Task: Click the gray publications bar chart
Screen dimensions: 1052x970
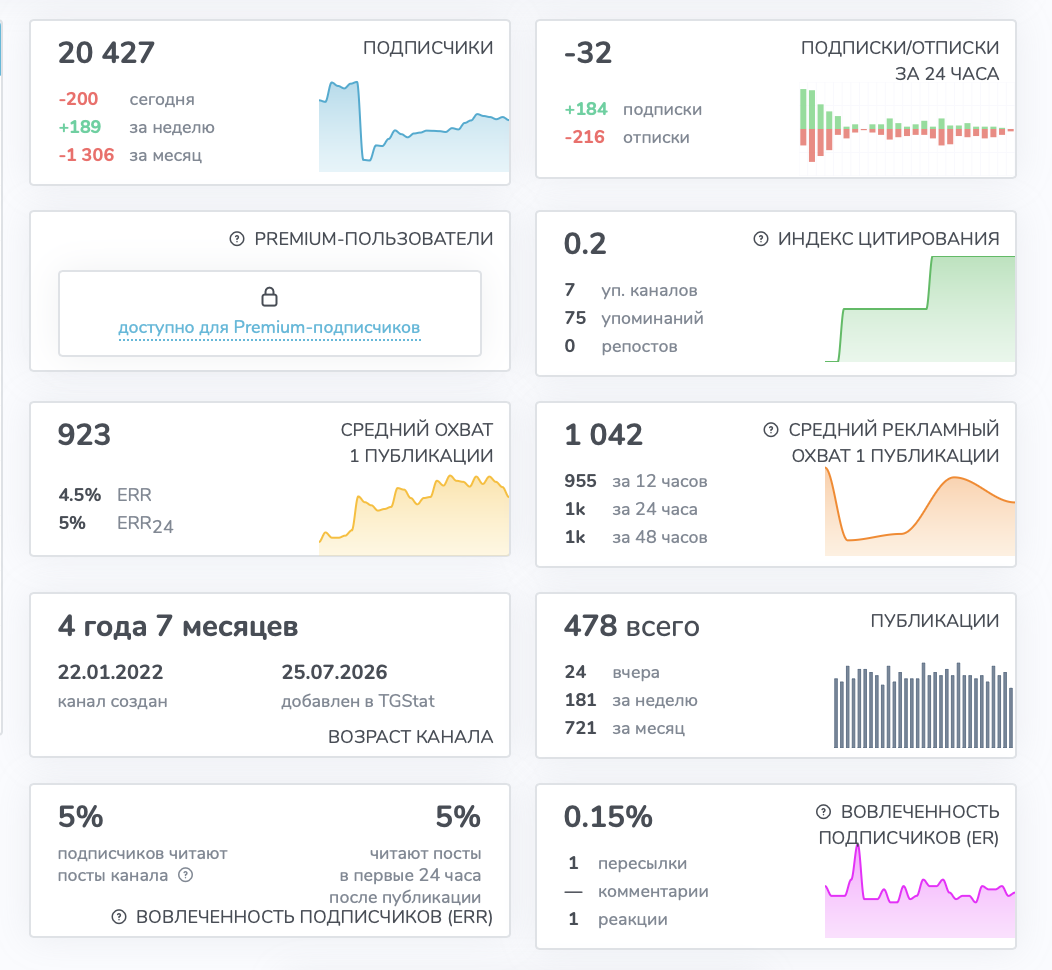Action: click(923, 705)
